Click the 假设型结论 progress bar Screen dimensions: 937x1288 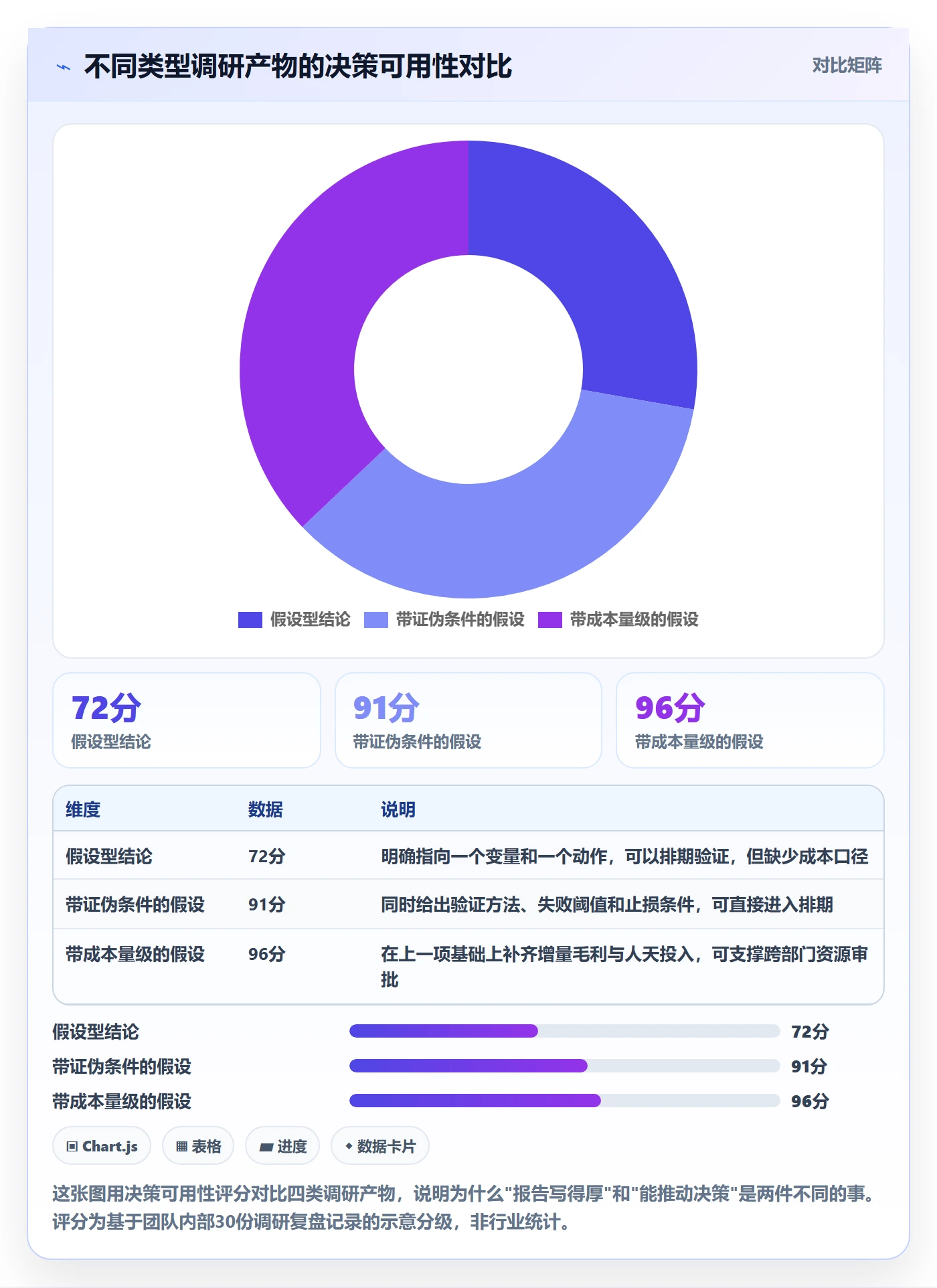click(x=564, y=1031)
